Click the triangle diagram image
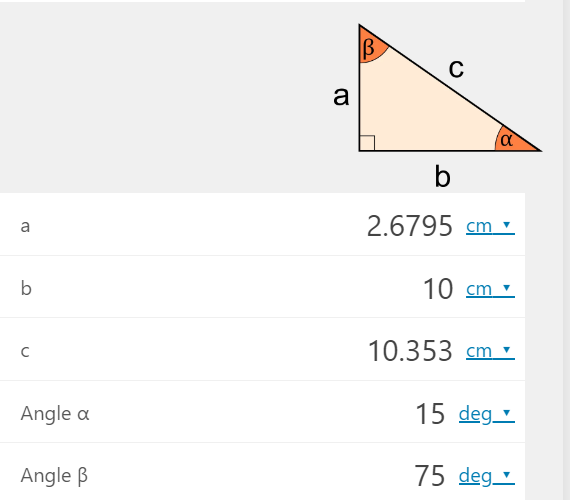 pyautogui.click(x=438, y=105)
